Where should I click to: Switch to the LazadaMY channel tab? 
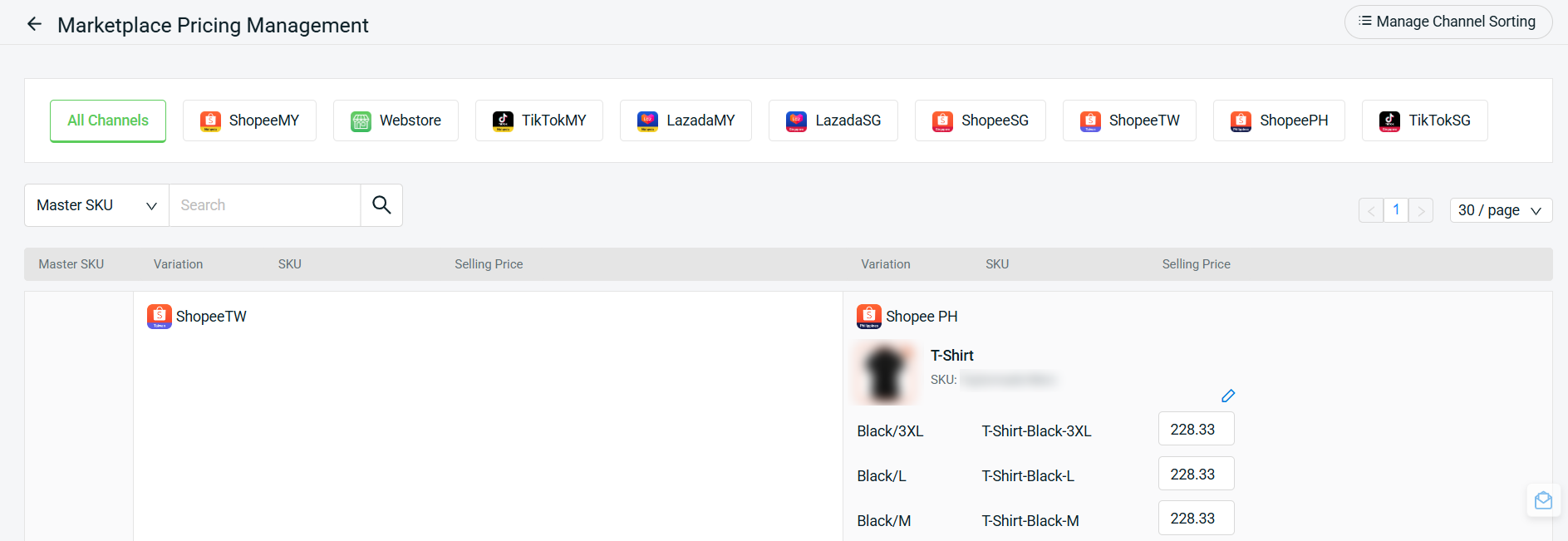[686, 120]
